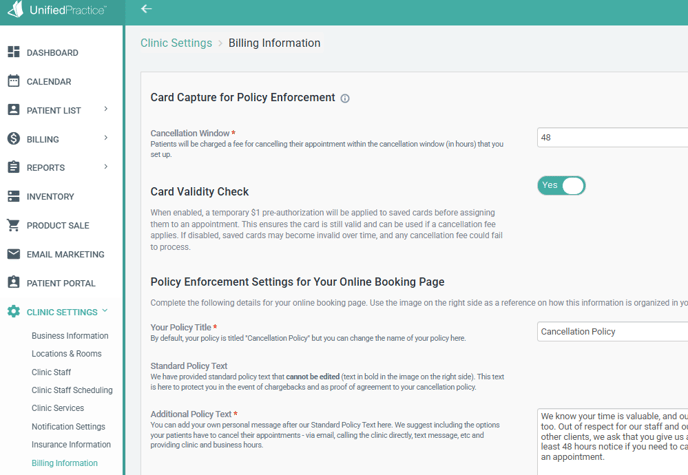Image resolution: width=688 pixels, height=475 pixels.
Task: Toggle the Card Validity Check switch
Action: tap(561, 185)
